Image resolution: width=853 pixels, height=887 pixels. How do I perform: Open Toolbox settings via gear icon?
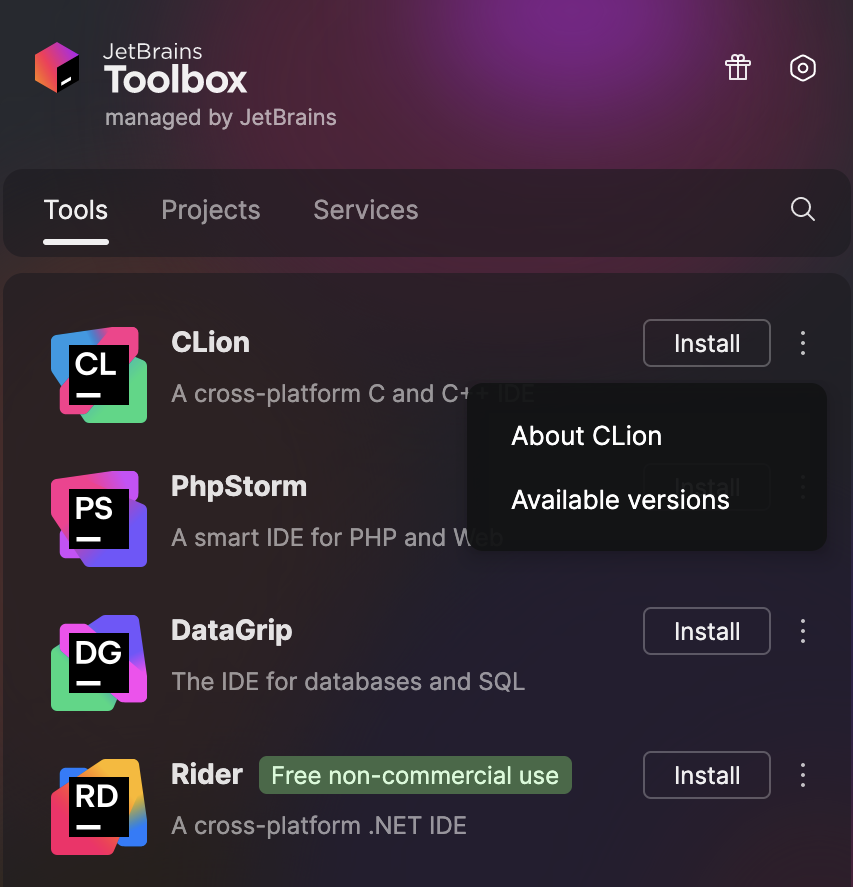[x=802, y=67]
